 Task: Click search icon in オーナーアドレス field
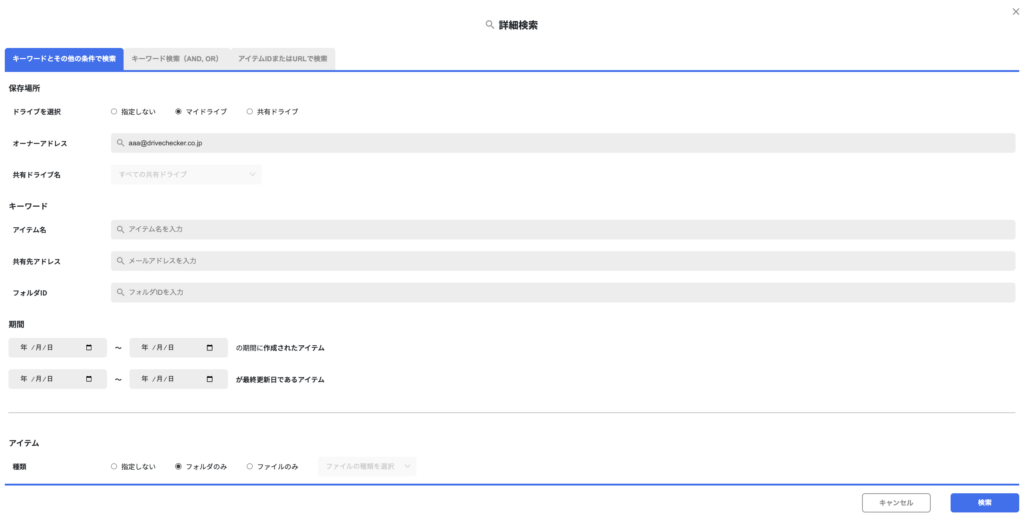coord(120,143)
